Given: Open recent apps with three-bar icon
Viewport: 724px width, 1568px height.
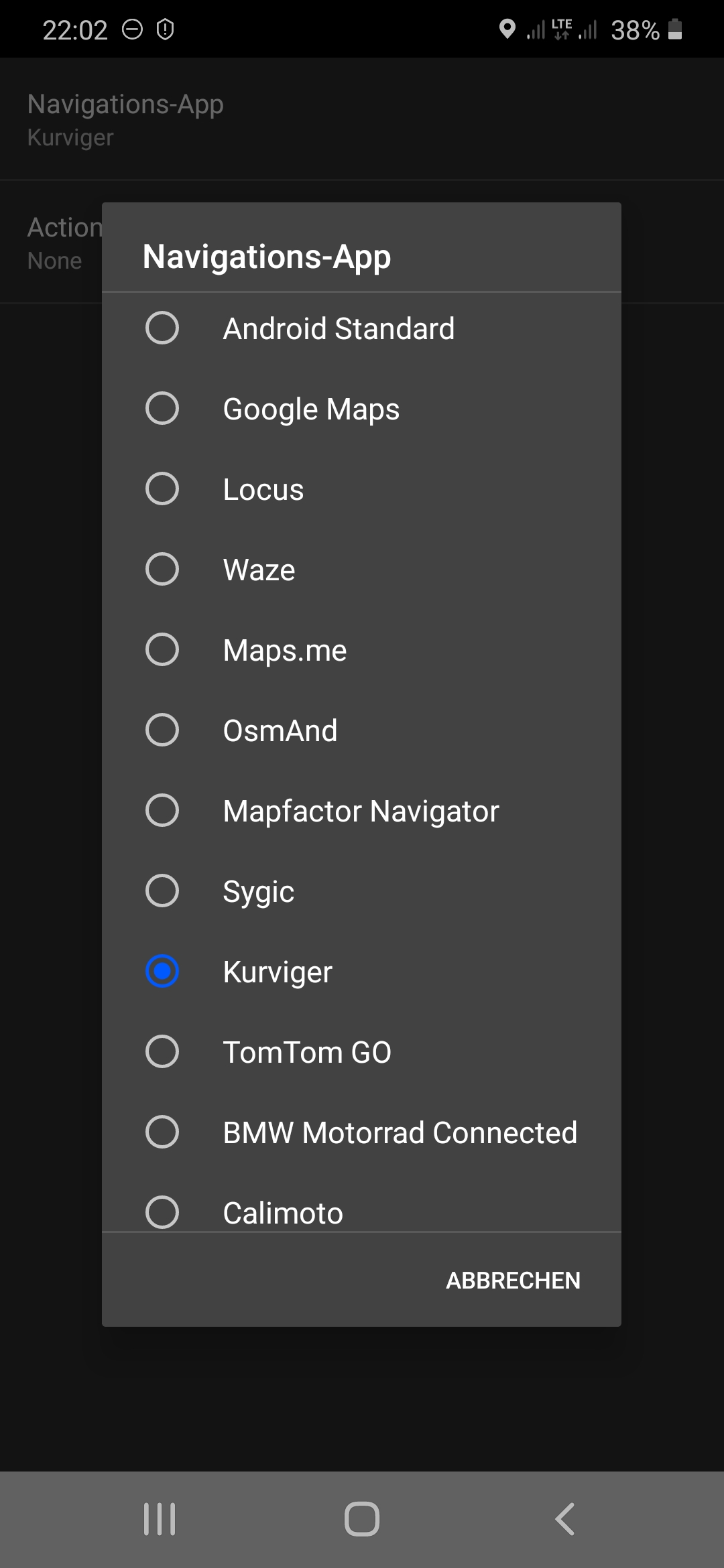Looking at the screenshot, I should coord(160,1518).
